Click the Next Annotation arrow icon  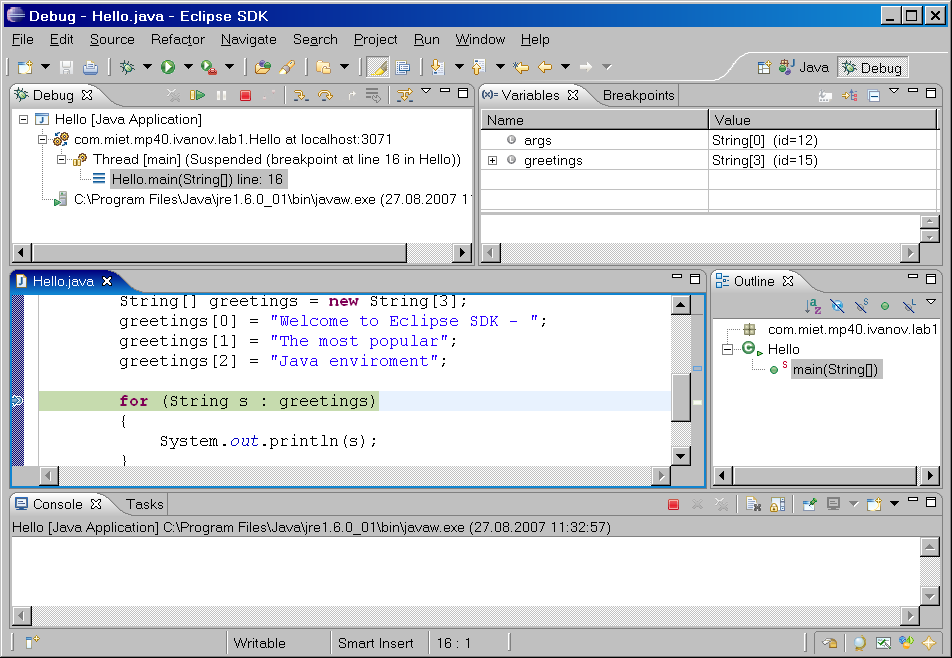click(x=437, y=67)
